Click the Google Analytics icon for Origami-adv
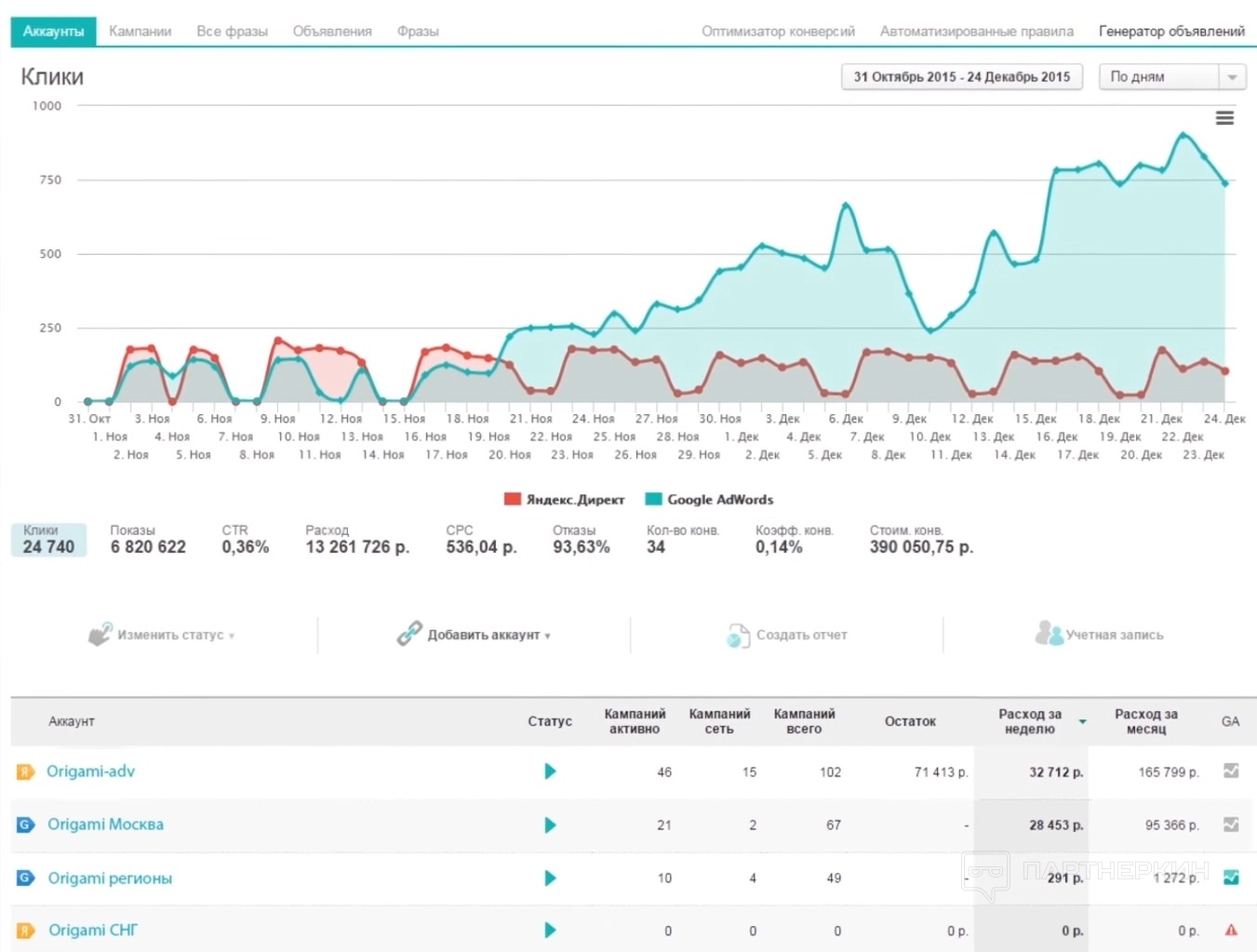The height and width of the screenshot is (952, 1257). [x=1230, y=771]
